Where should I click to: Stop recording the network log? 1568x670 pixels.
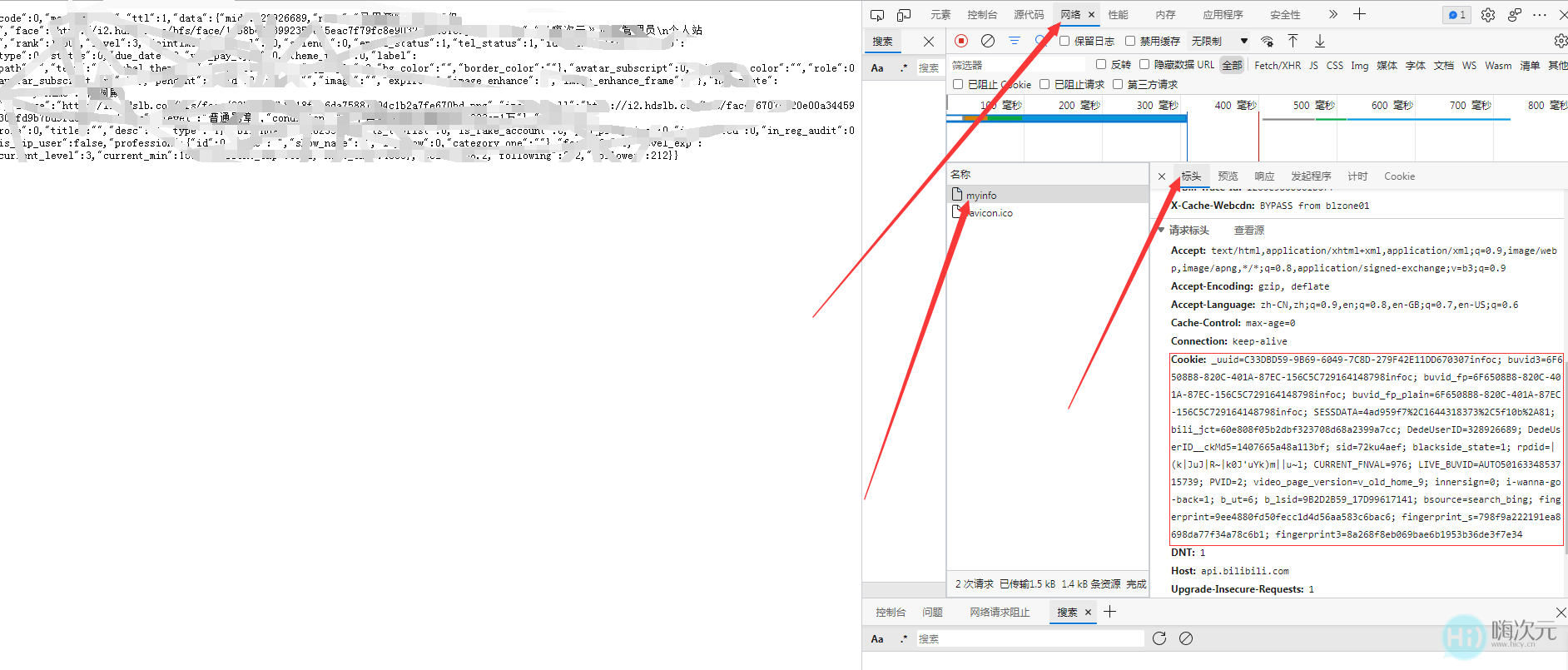(x=961, y=41)
